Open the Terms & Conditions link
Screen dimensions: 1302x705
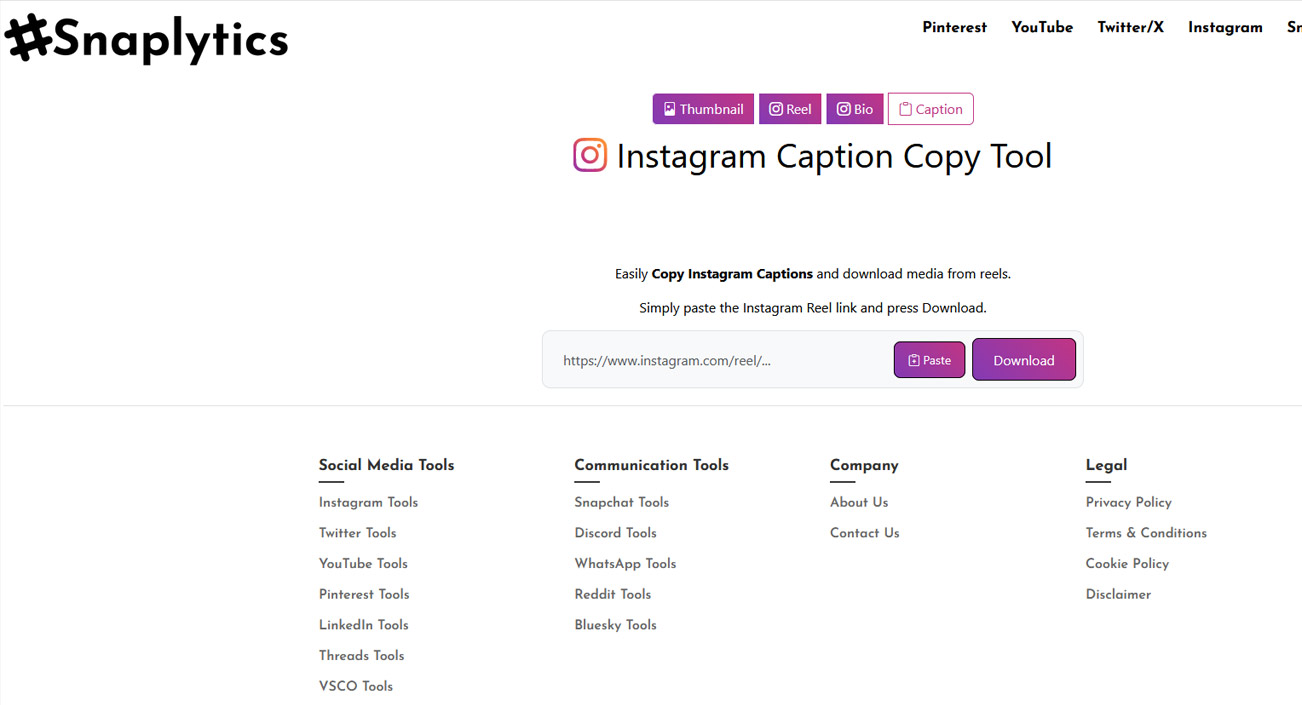1146,533
